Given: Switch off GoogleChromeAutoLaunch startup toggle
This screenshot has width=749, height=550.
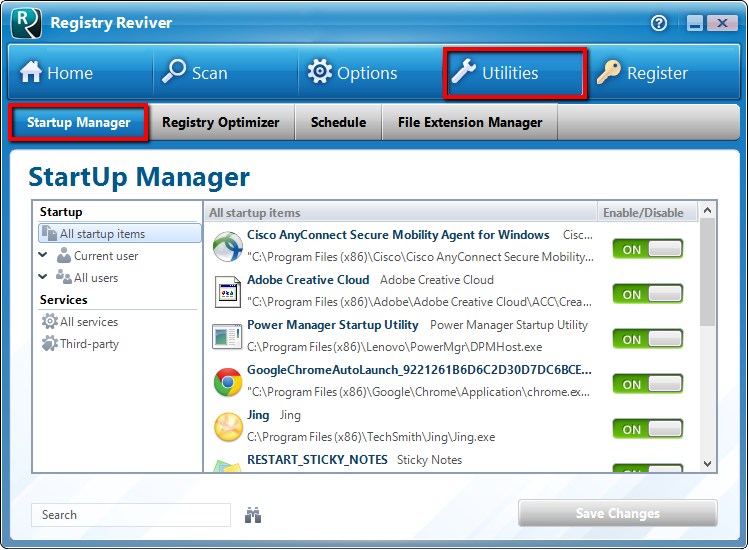Looking at the screenshot, I should (647, 384).
